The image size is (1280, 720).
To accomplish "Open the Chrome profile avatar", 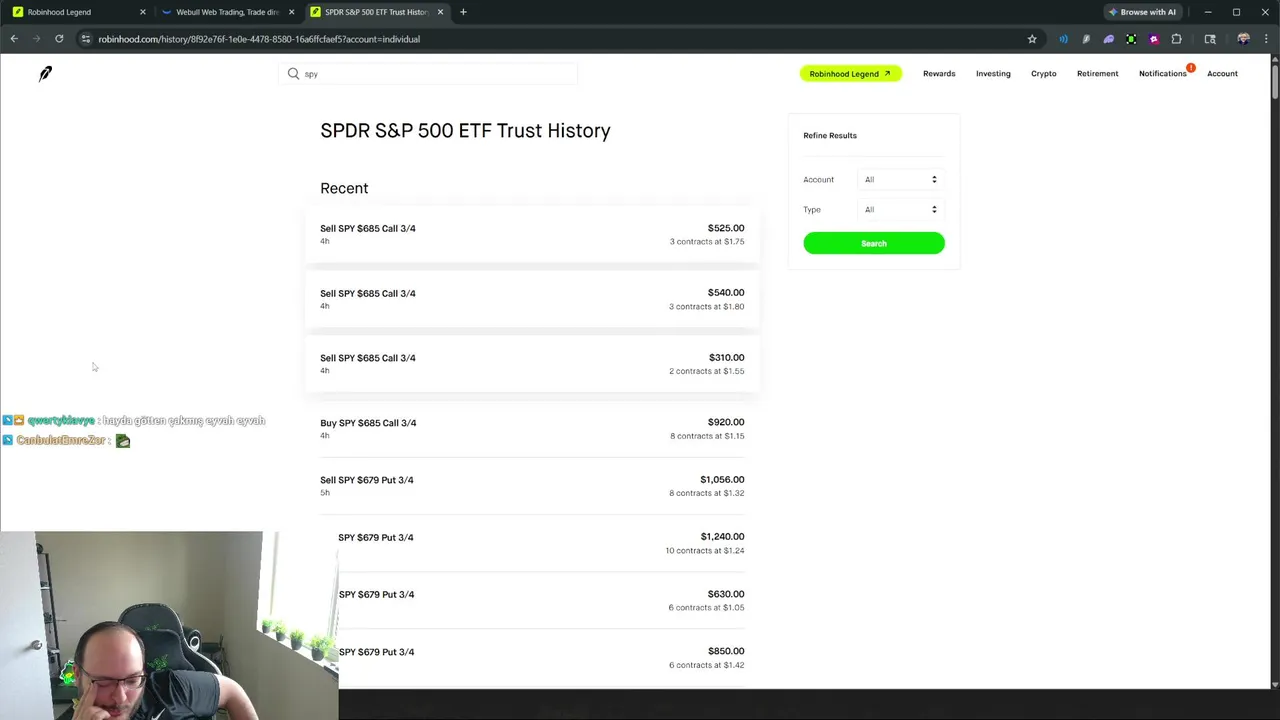I will tap(1243, 39).
